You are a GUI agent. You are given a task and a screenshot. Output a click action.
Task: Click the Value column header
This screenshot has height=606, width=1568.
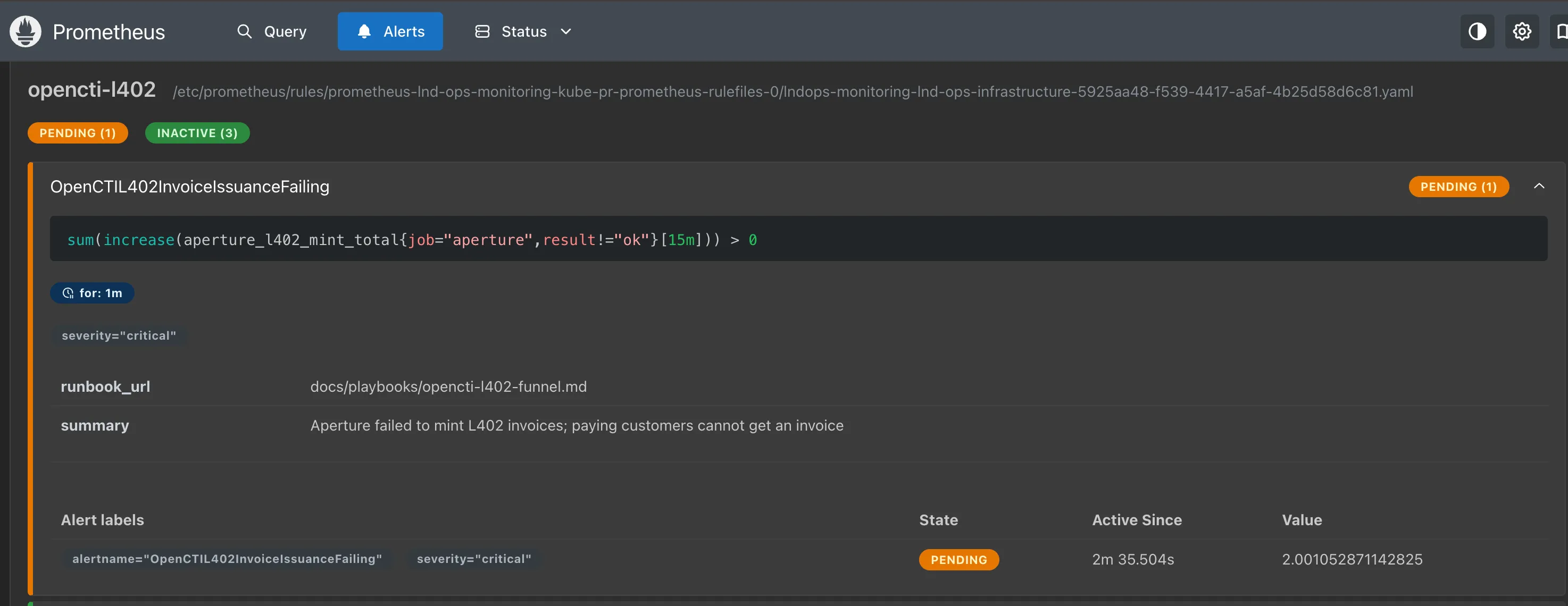(x=1302, y=520)
